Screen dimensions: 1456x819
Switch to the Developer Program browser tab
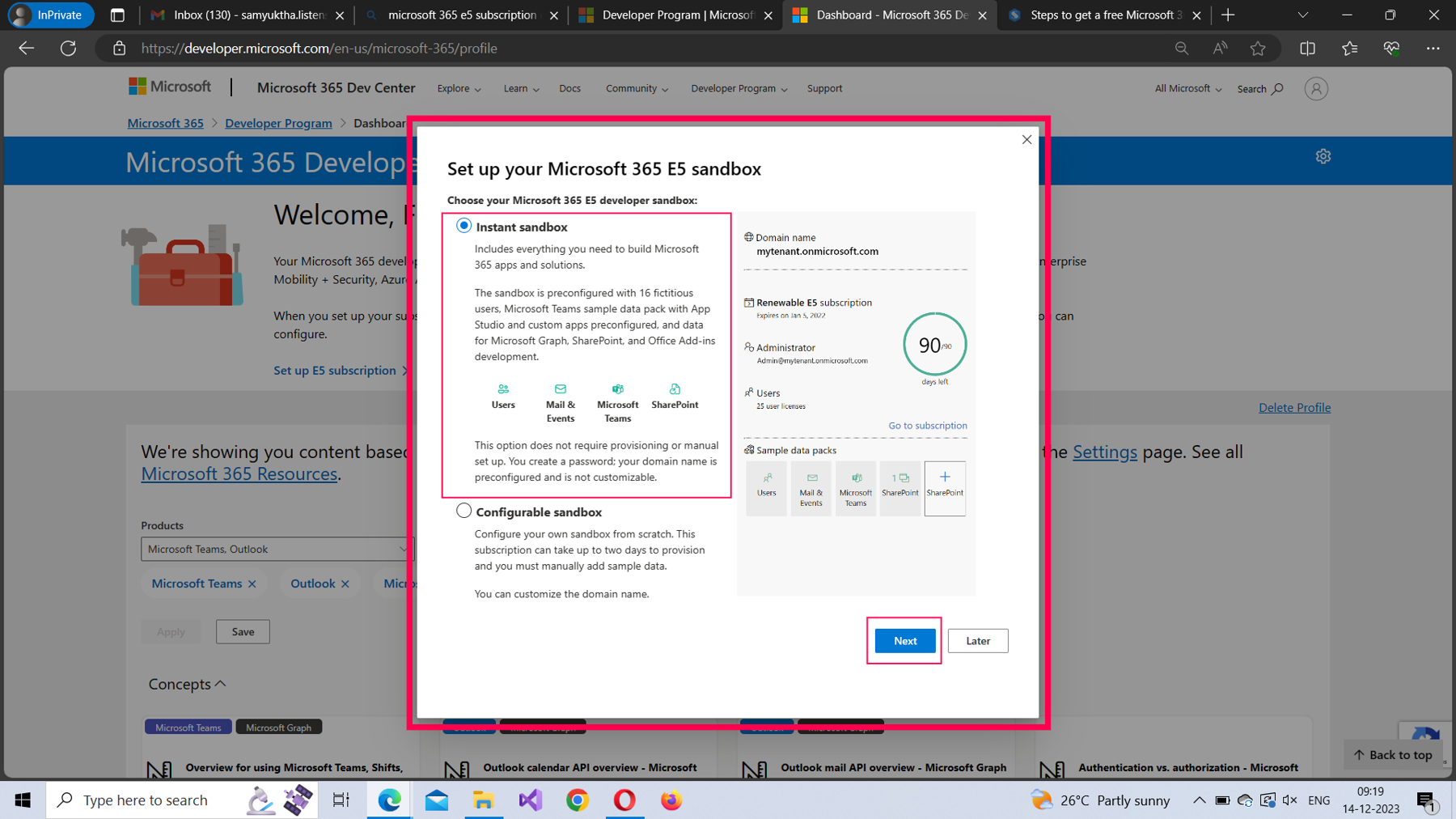pyautogui.click(x=678, y=15)
